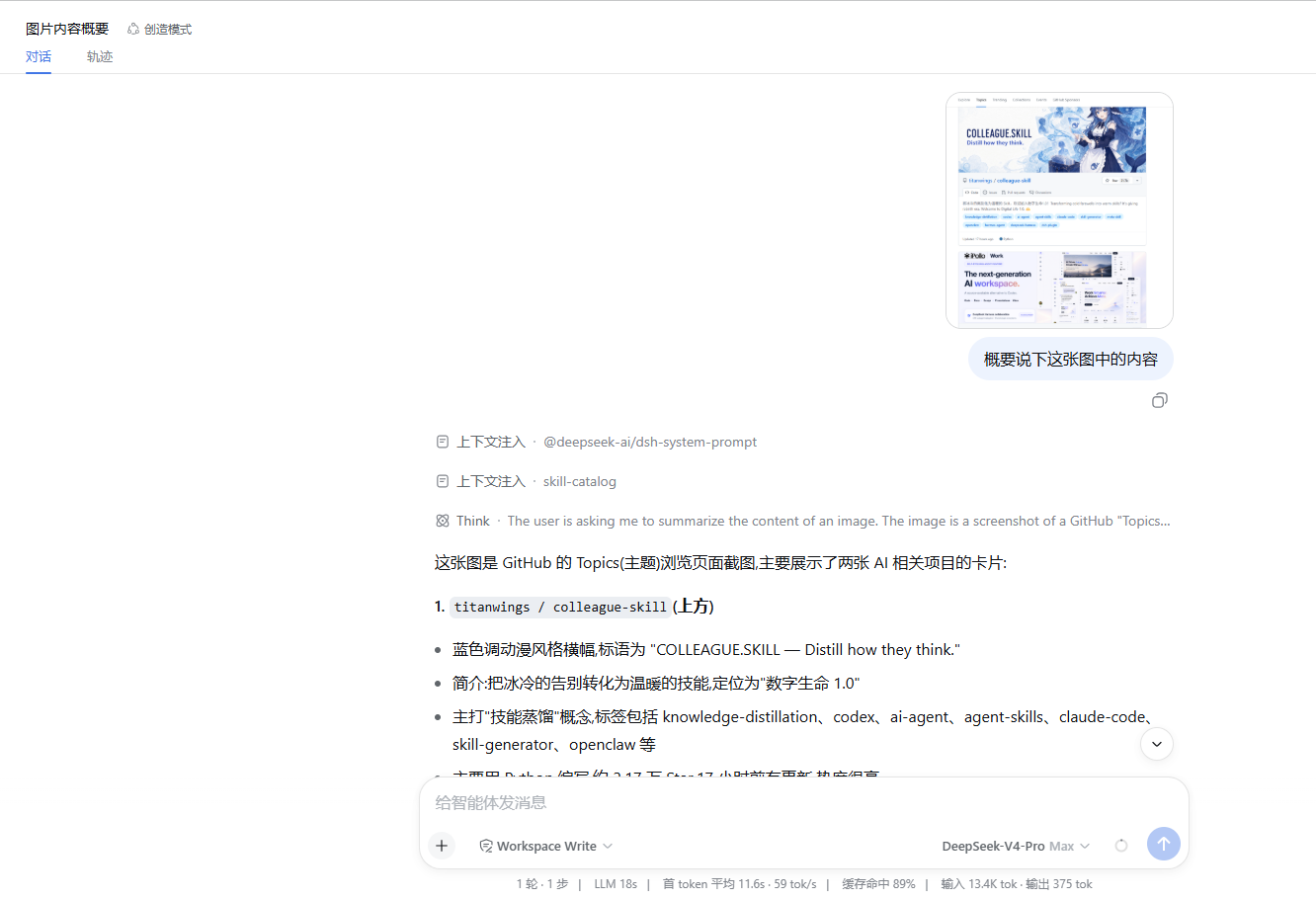Focus the 给智能体发消息 message input
The width and height of the screenshot is (1316, 900).
pyautogui.click(x=803, y=802)
